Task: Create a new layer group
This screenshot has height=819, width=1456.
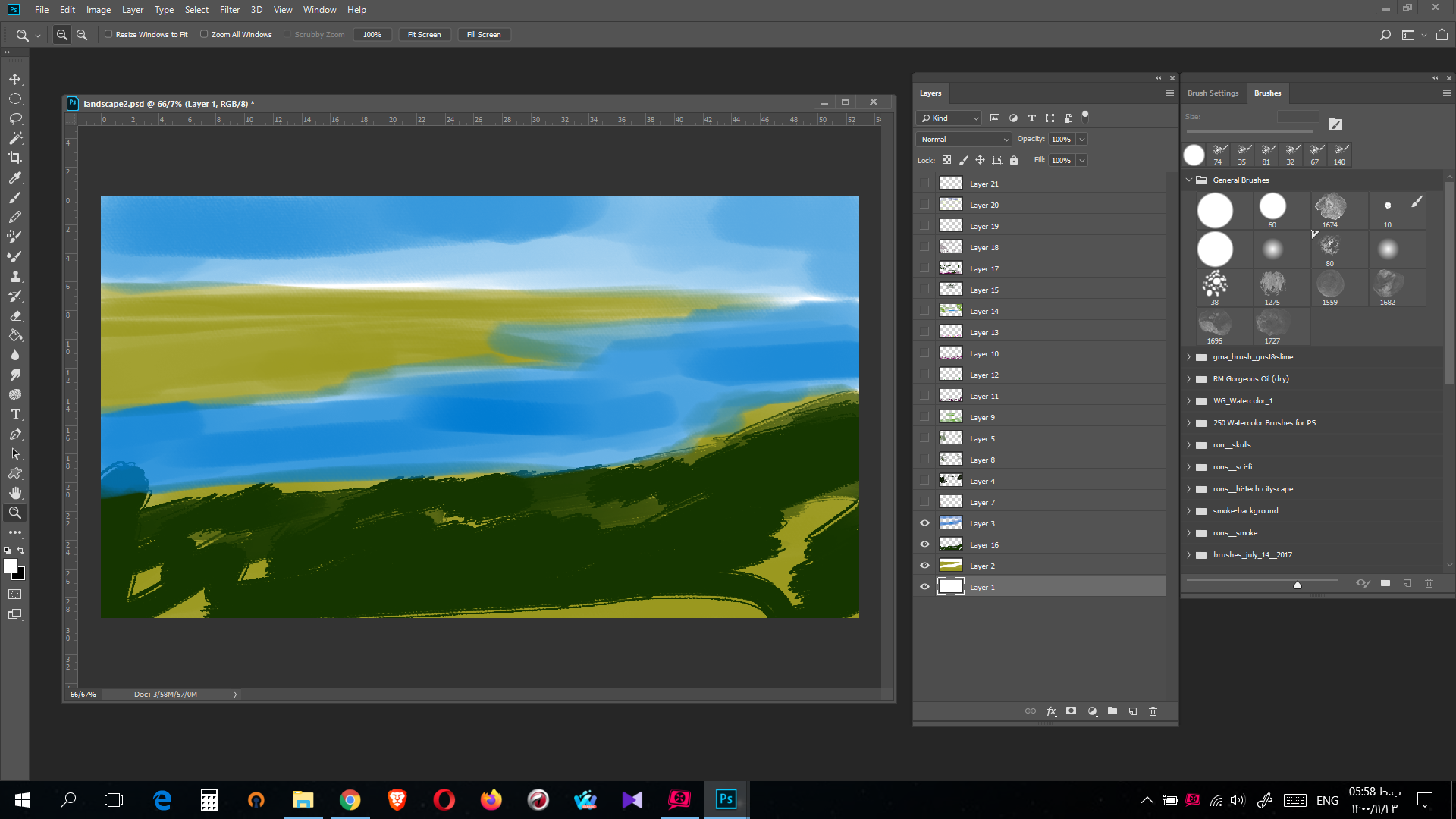Action: pos(1112,711)
